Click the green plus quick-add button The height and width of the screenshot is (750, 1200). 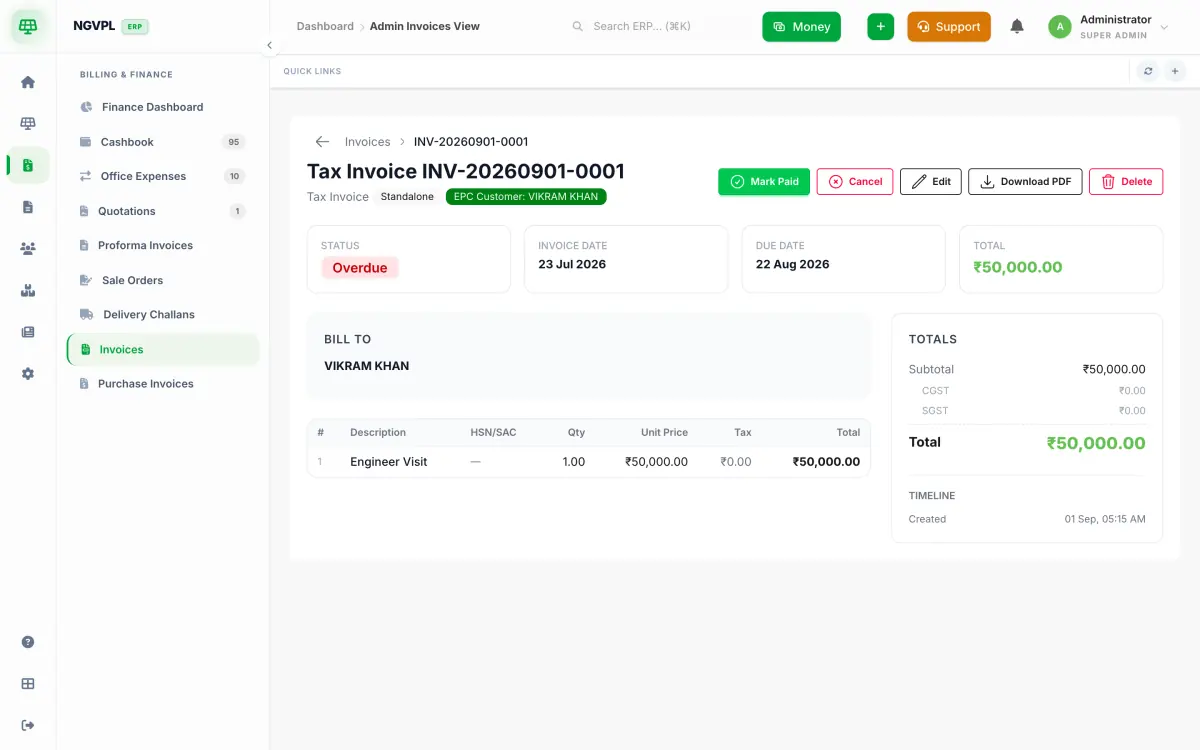[880, 27]
